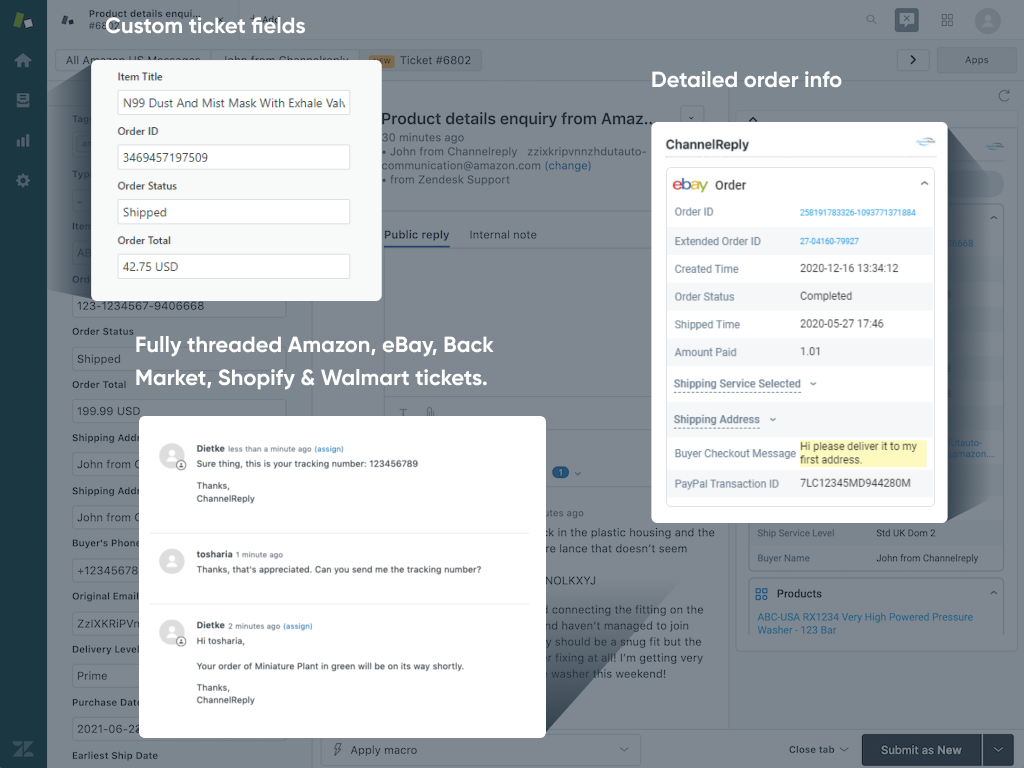
Task: Open the chat conversations icon
Action: tap(905, 20)
